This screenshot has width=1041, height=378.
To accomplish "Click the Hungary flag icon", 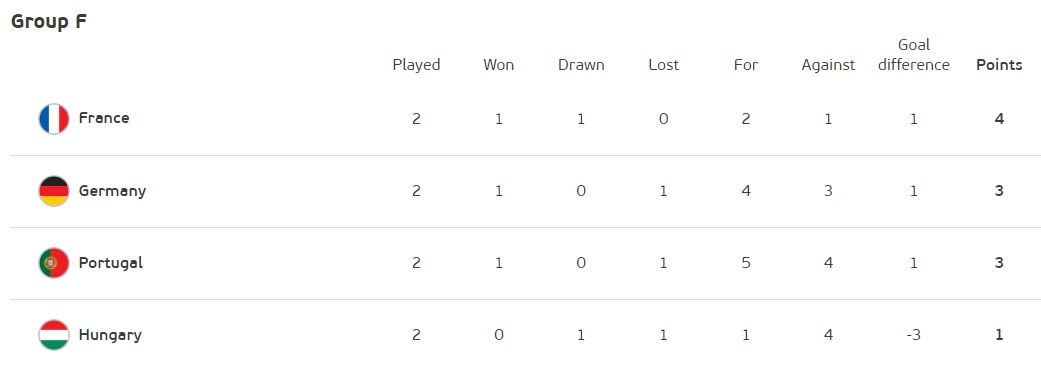I will pos(54,335).
